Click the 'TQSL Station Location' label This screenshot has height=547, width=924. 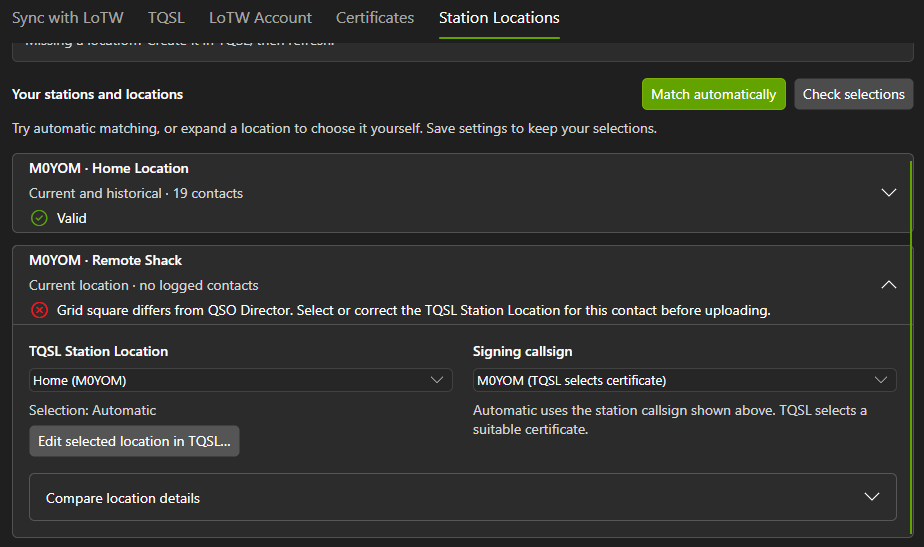(98, 351)
